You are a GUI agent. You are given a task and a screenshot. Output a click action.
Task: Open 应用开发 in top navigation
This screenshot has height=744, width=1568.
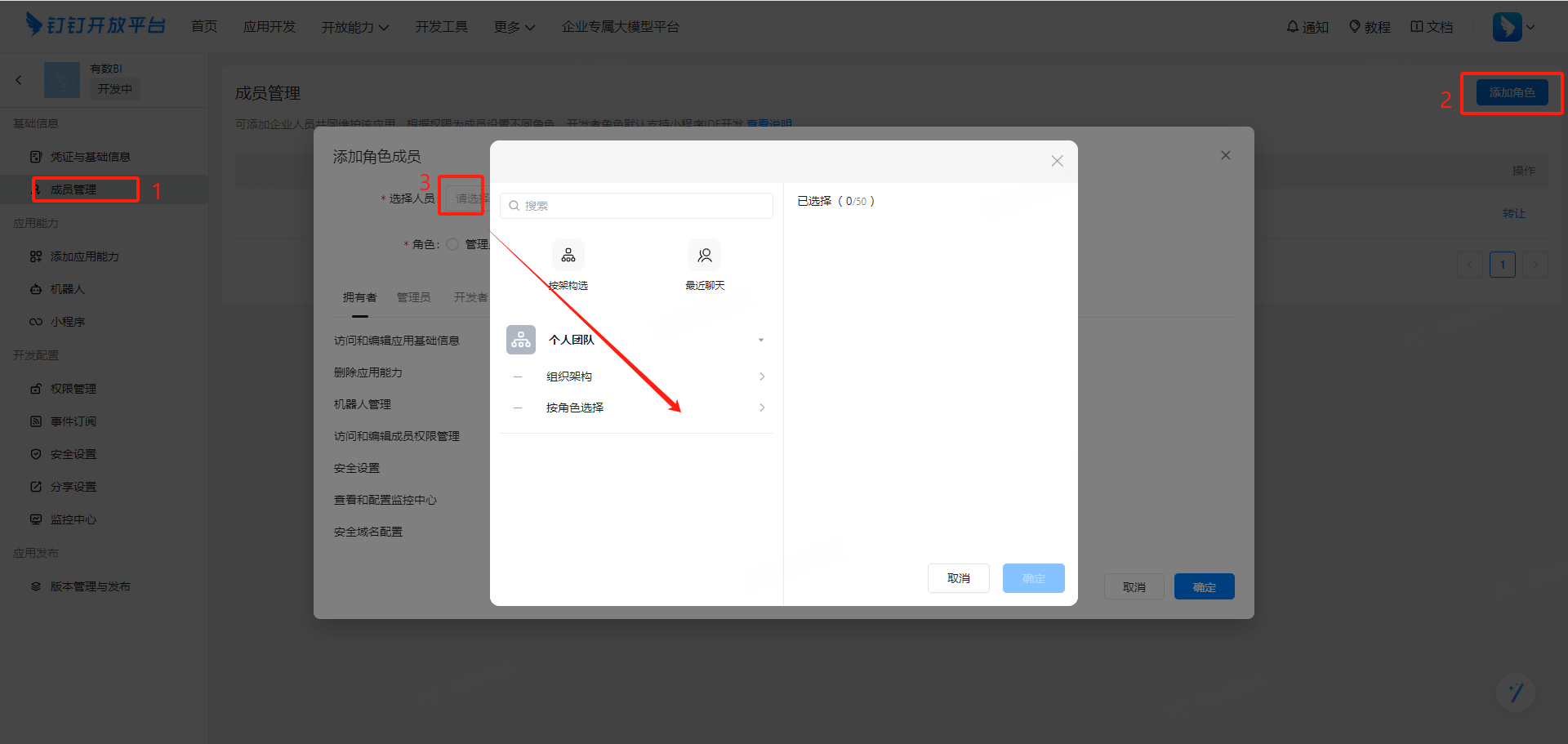point(269,27)
